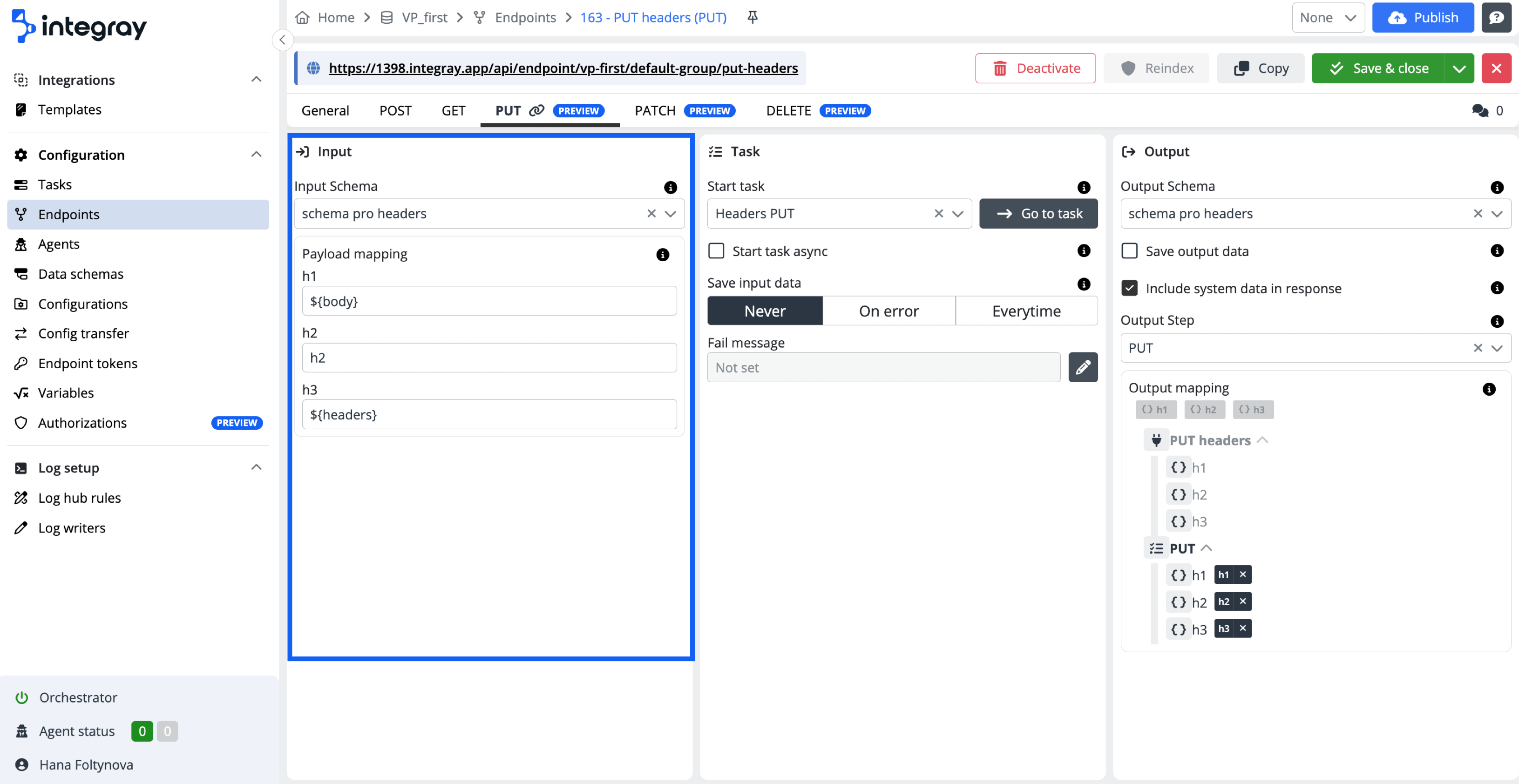
Task: Click the pin icon next to the breadcrumb
Action: point(753,17)
